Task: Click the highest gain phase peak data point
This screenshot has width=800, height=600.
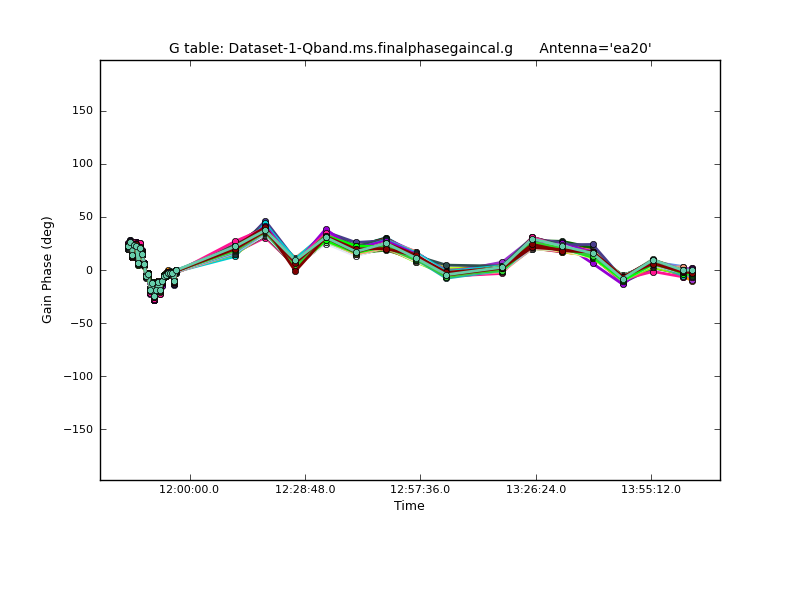Action: (x=265, y=223)
